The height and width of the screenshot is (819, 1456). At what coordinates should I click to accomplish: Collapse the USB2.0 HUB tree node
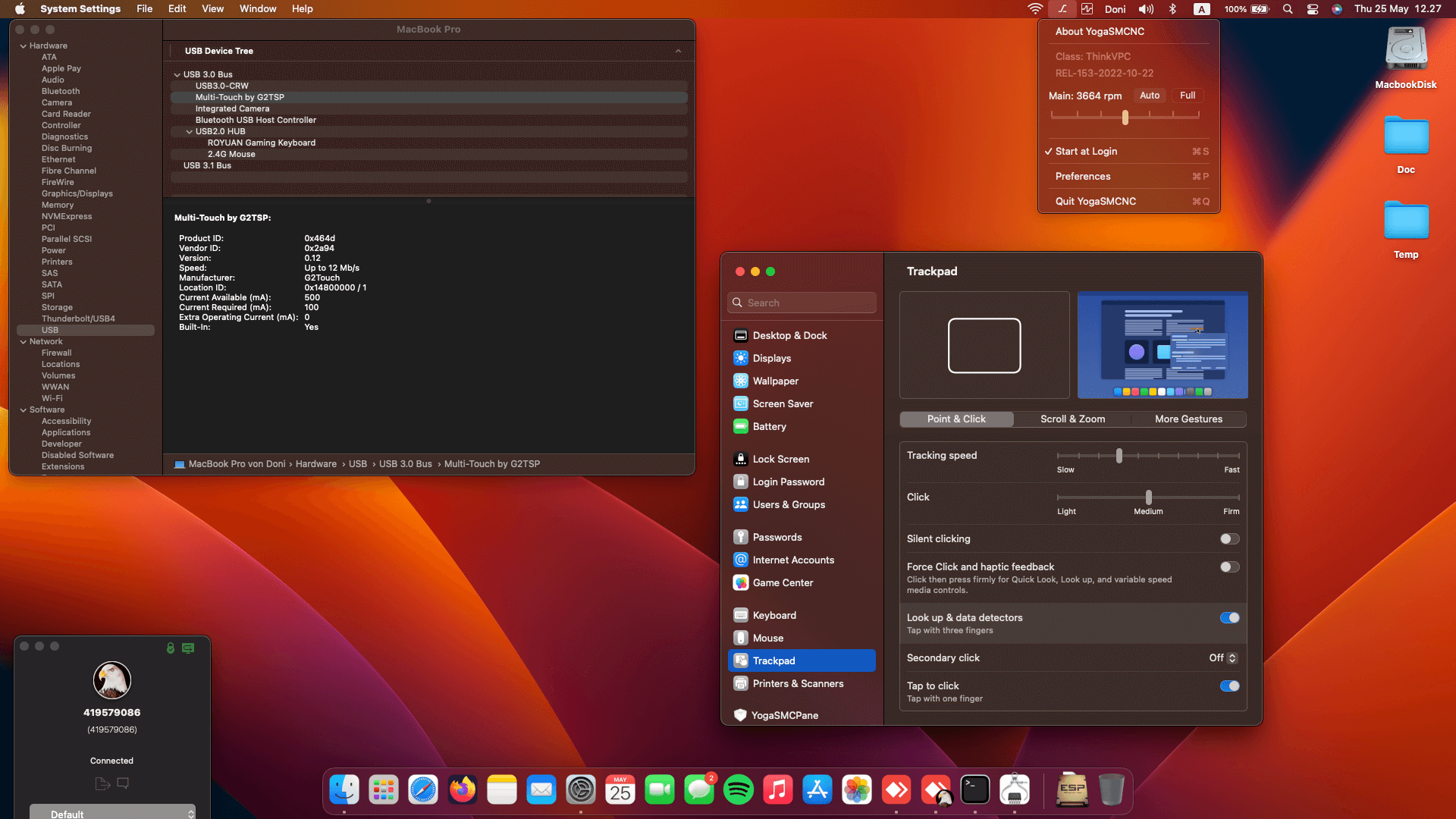(x=190, y=131)
